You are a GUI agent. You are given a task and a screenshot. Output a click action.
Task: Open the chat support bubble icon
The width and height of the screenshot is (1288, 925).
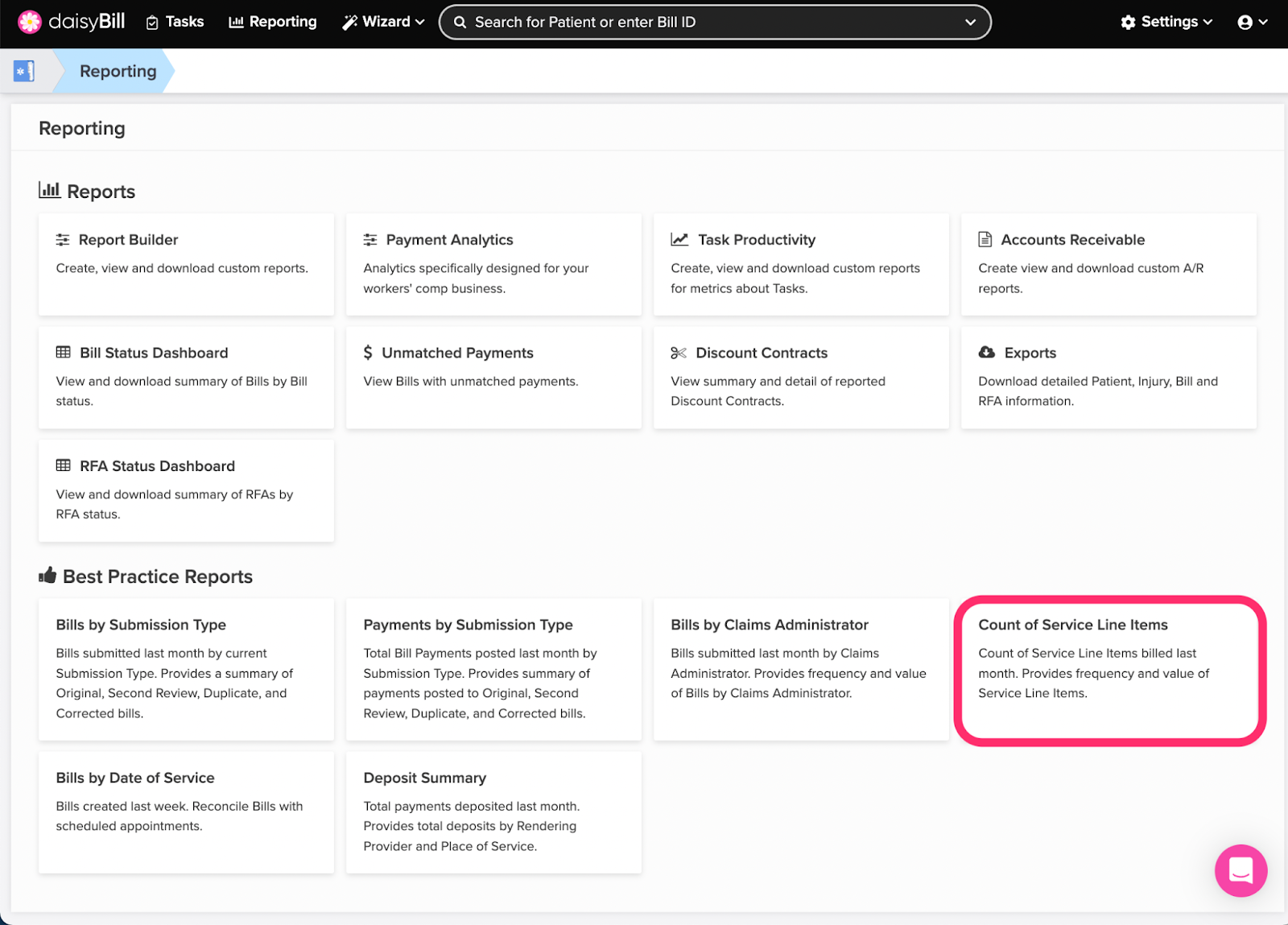(1241, 870)
